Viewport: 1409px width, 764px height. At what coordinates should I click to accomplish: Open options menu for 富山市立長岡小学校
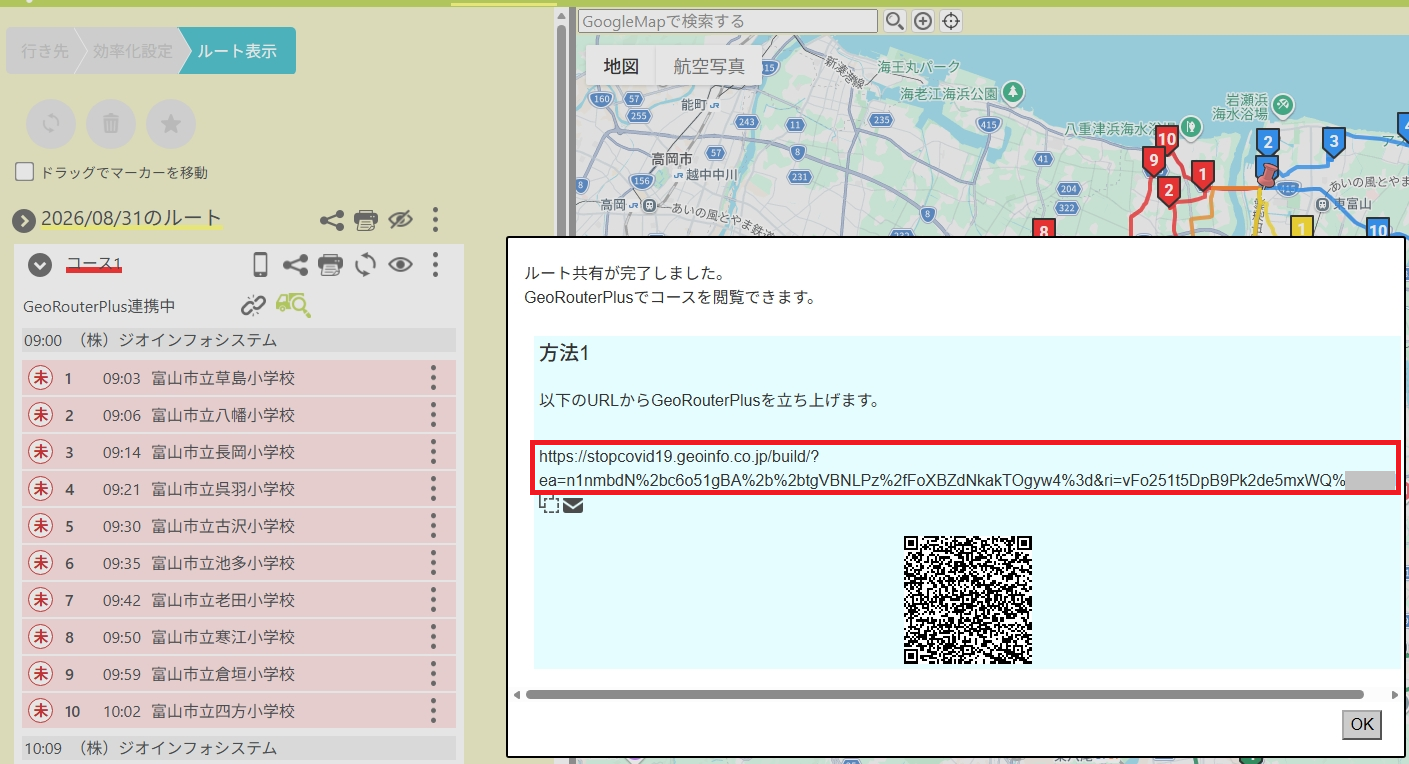coord(433,452)
